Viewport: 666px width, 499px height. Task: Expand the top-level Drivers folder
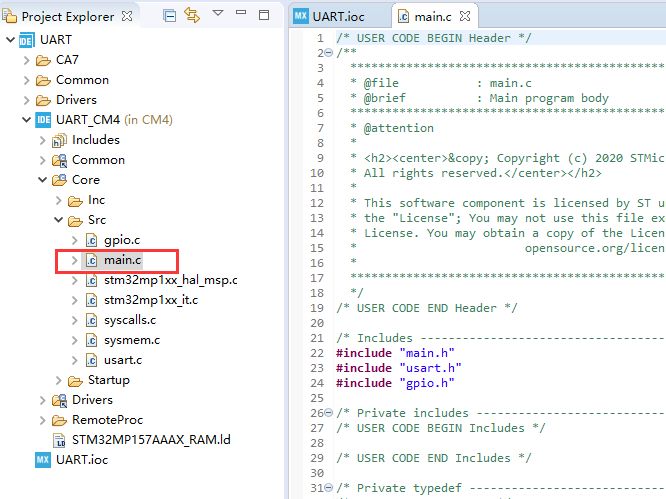click(26, 100)
